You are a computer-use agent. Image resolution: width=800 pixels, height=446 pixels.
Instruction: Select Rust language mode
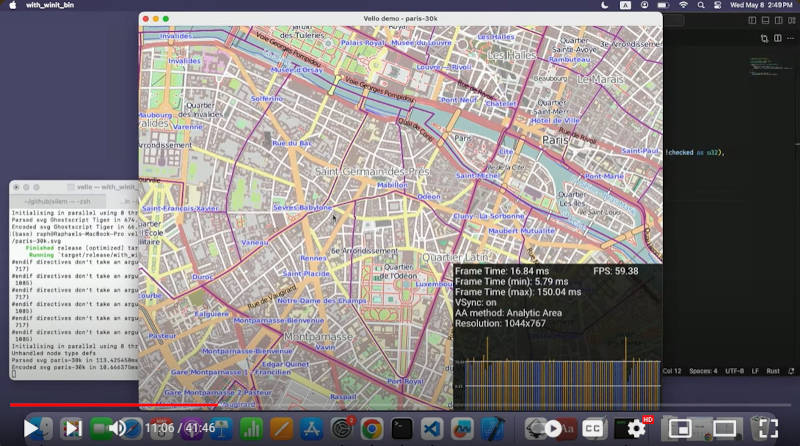(773, 371)
